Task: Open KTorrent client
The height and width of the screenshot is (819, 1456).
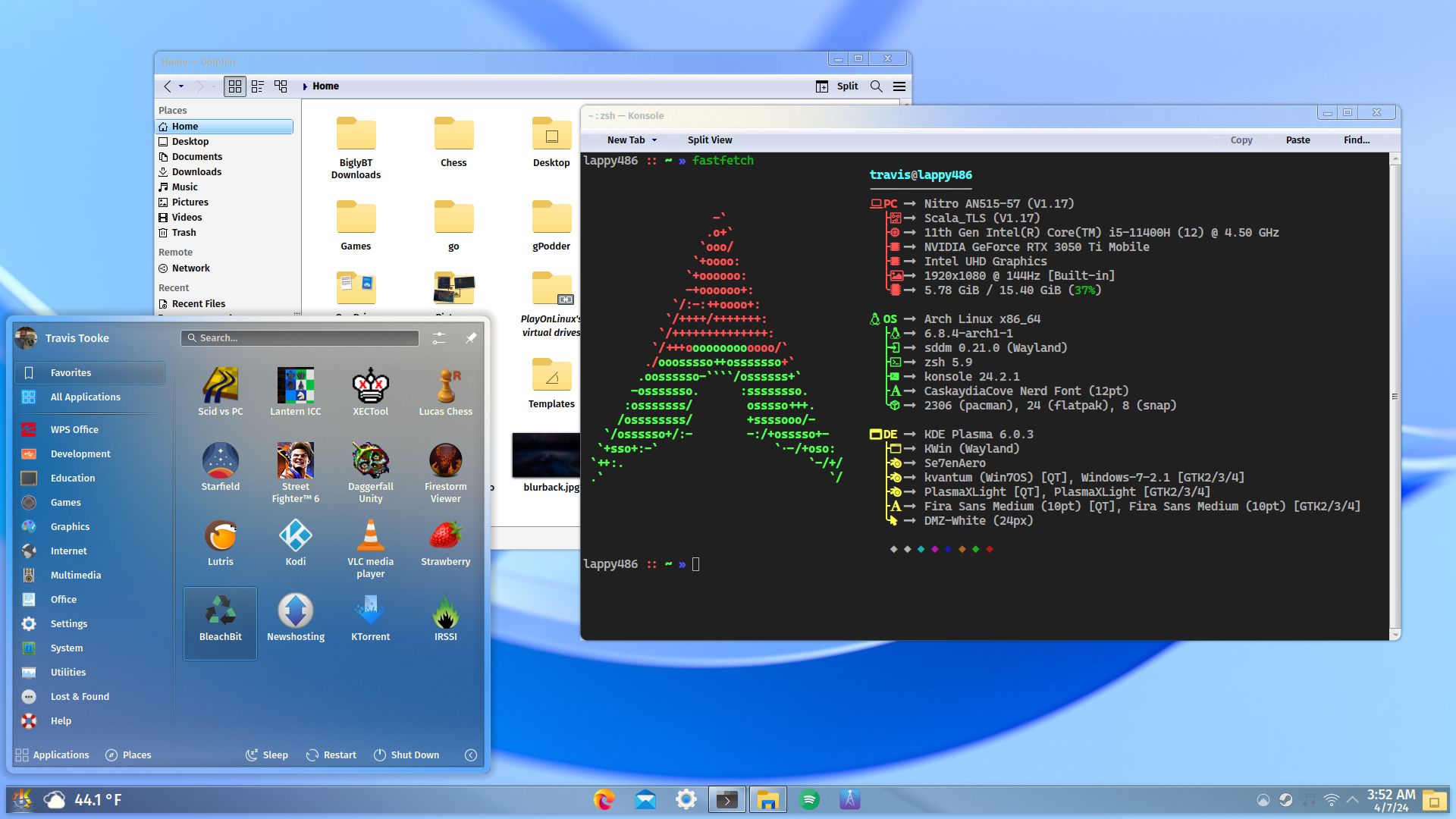Action: click(x=370, y=617)
